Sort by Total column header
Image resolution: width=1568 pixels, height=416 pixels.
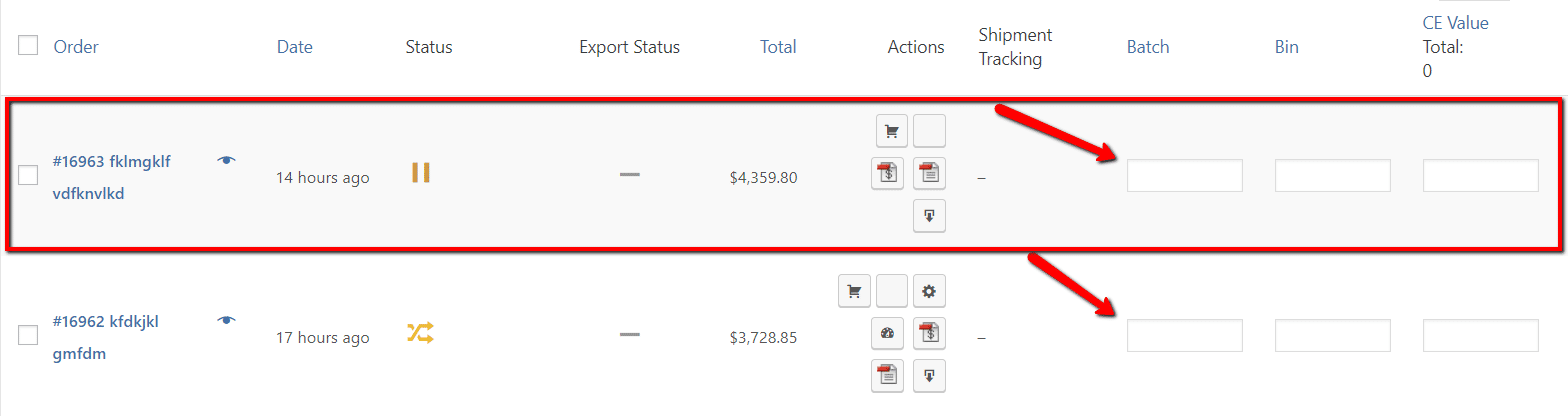[x=778, y=47]
